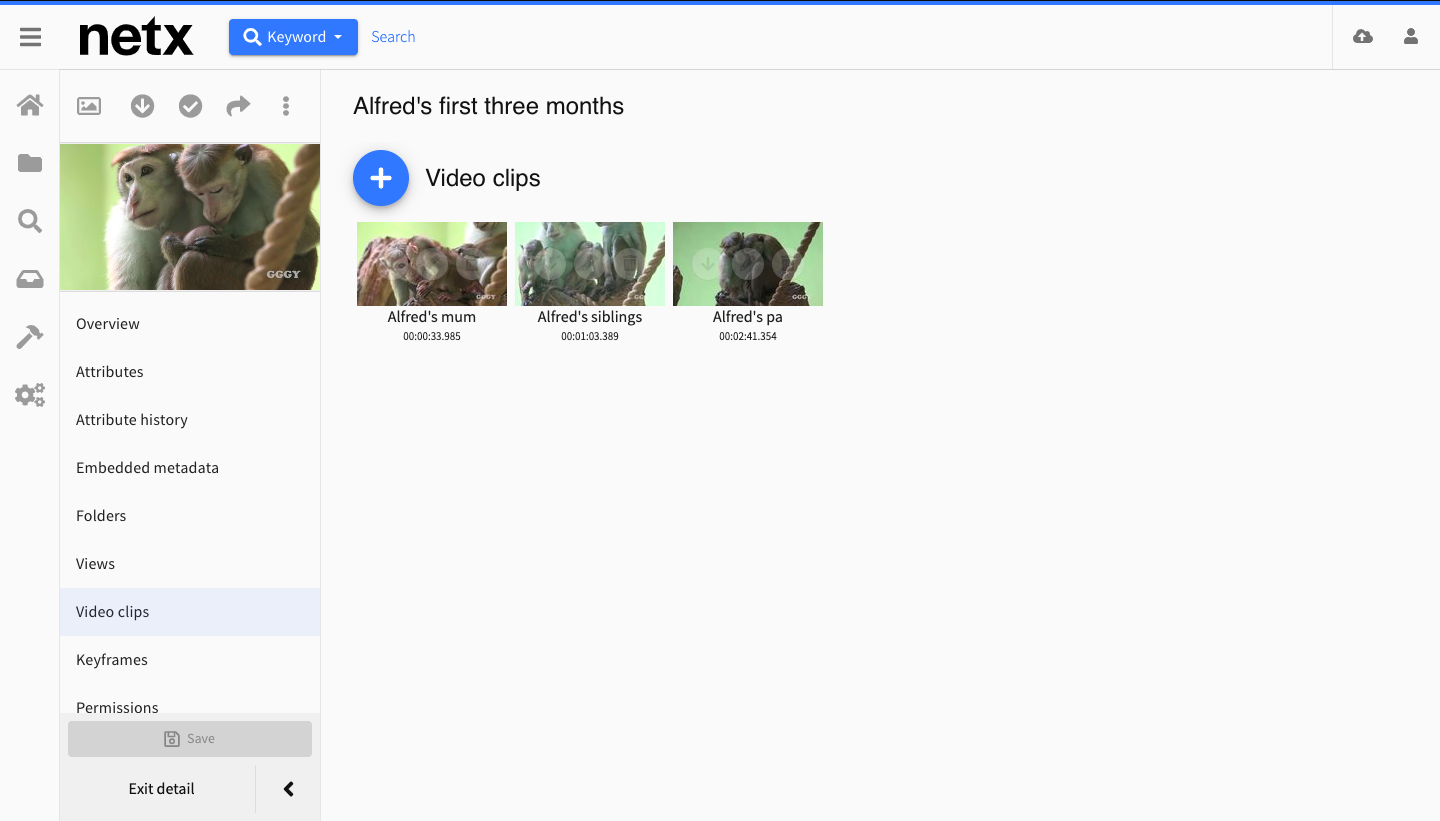Open the Alfred's siblings clip thumbnail
The width and height of the screenshot is (1440, 821).
pos(590,264)
